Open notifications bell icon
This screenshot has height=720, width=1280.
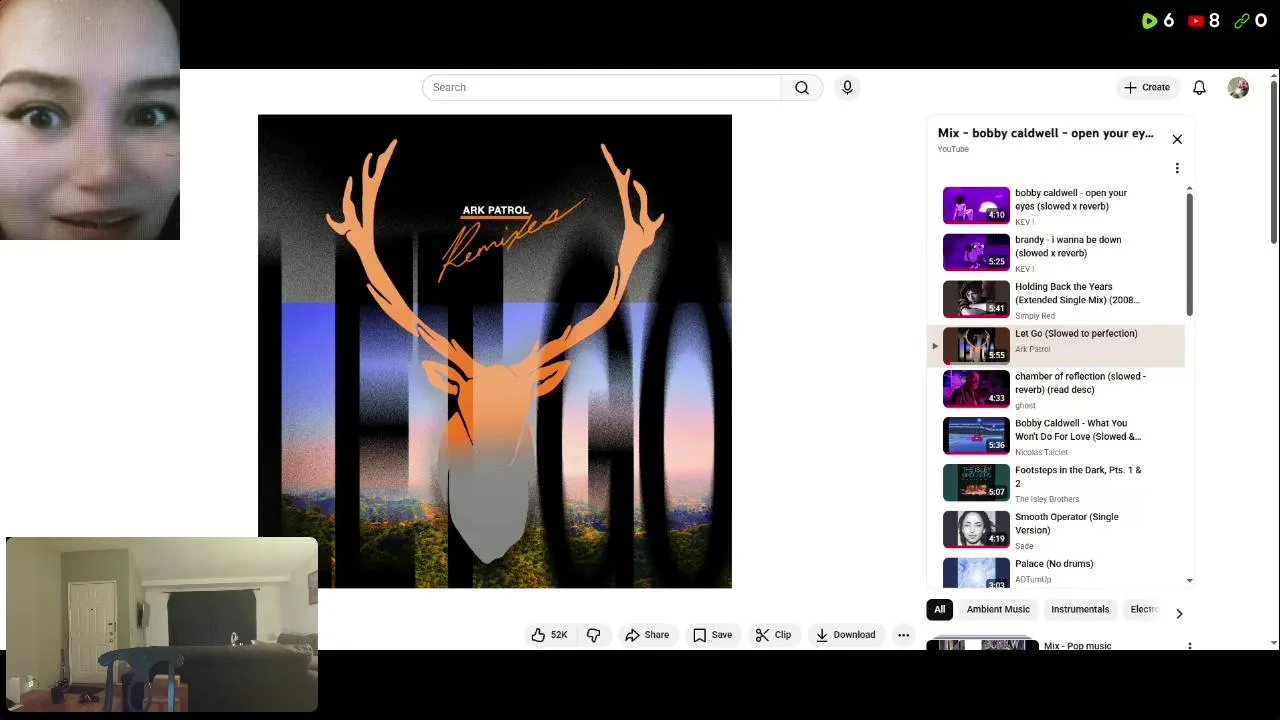click(x=1199, y=88)
